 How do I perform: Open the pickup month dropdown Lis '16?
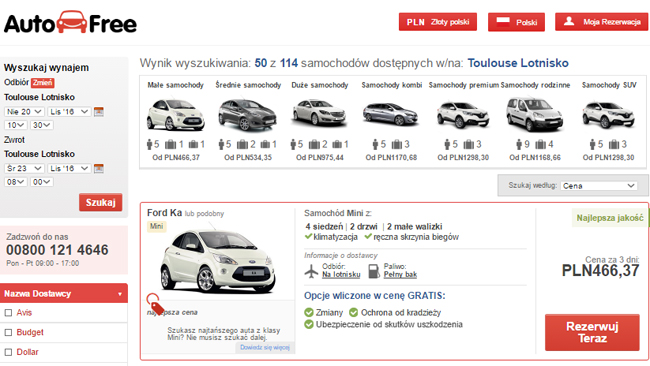tap(69, 111)
